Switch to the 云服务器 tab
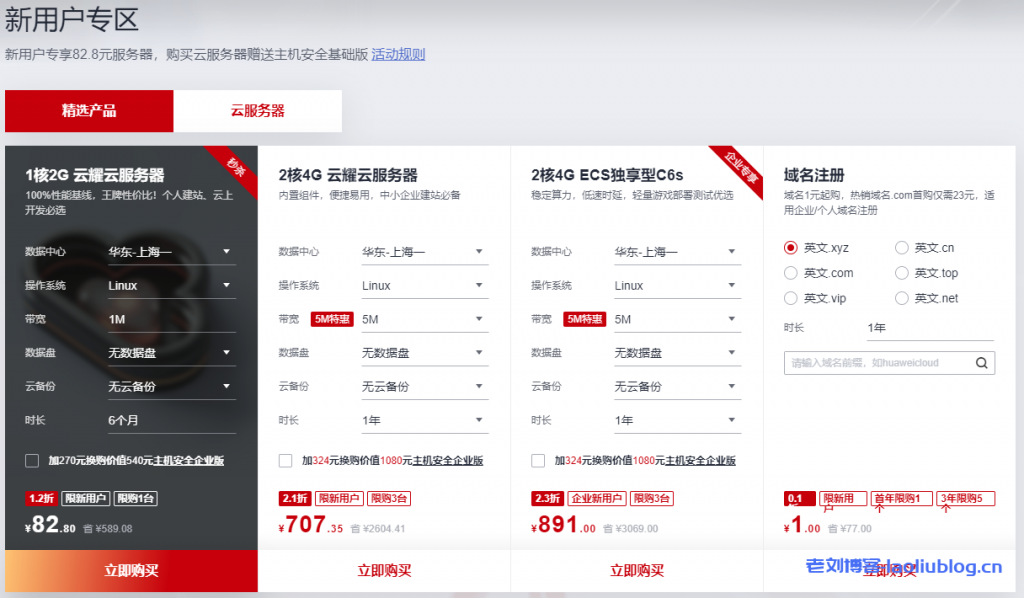The height and width of the screenshot is (598, 1024). point(258,111)
